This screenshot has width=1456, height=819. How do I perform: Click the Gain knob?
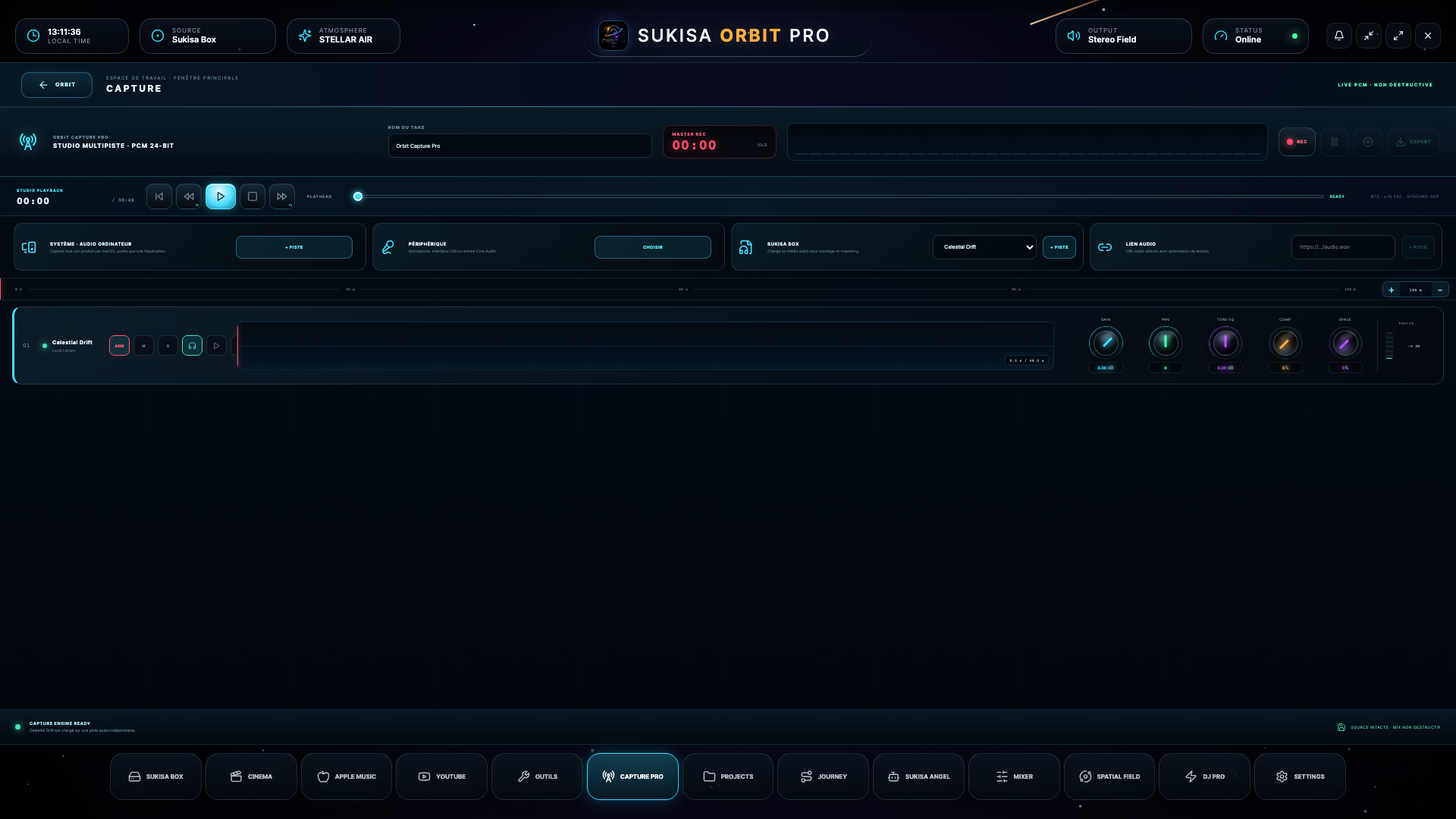point(1106,343)
